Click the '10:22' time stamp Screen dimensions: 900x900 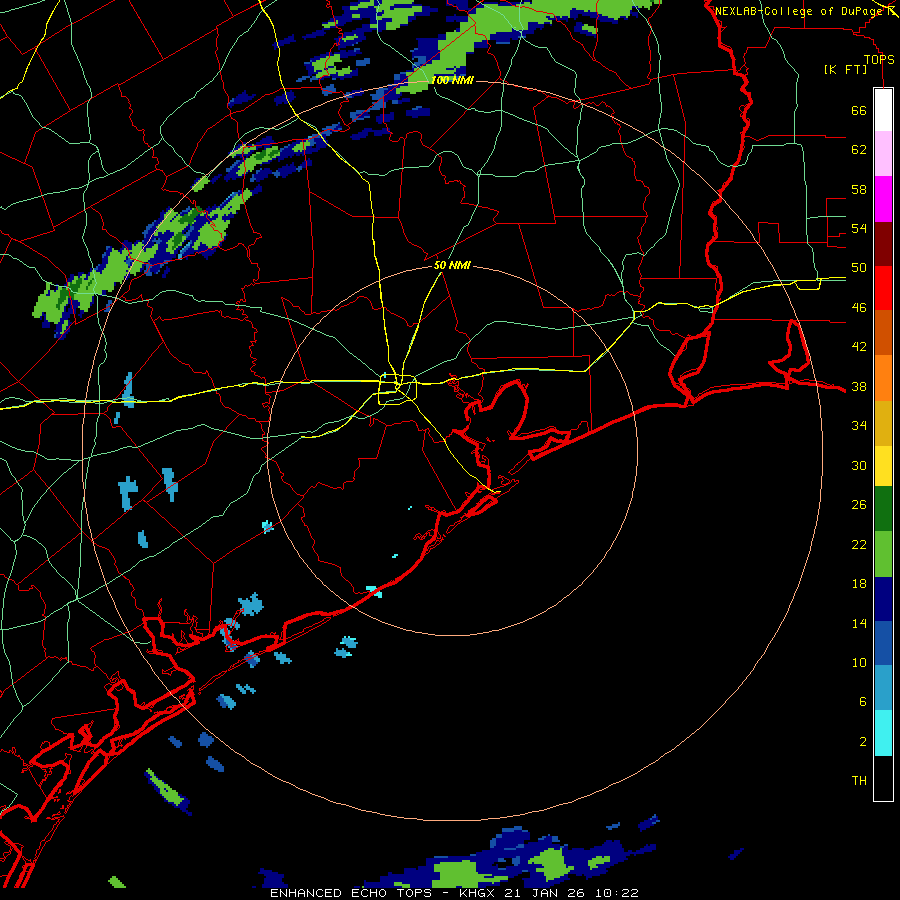pos(617,893)
